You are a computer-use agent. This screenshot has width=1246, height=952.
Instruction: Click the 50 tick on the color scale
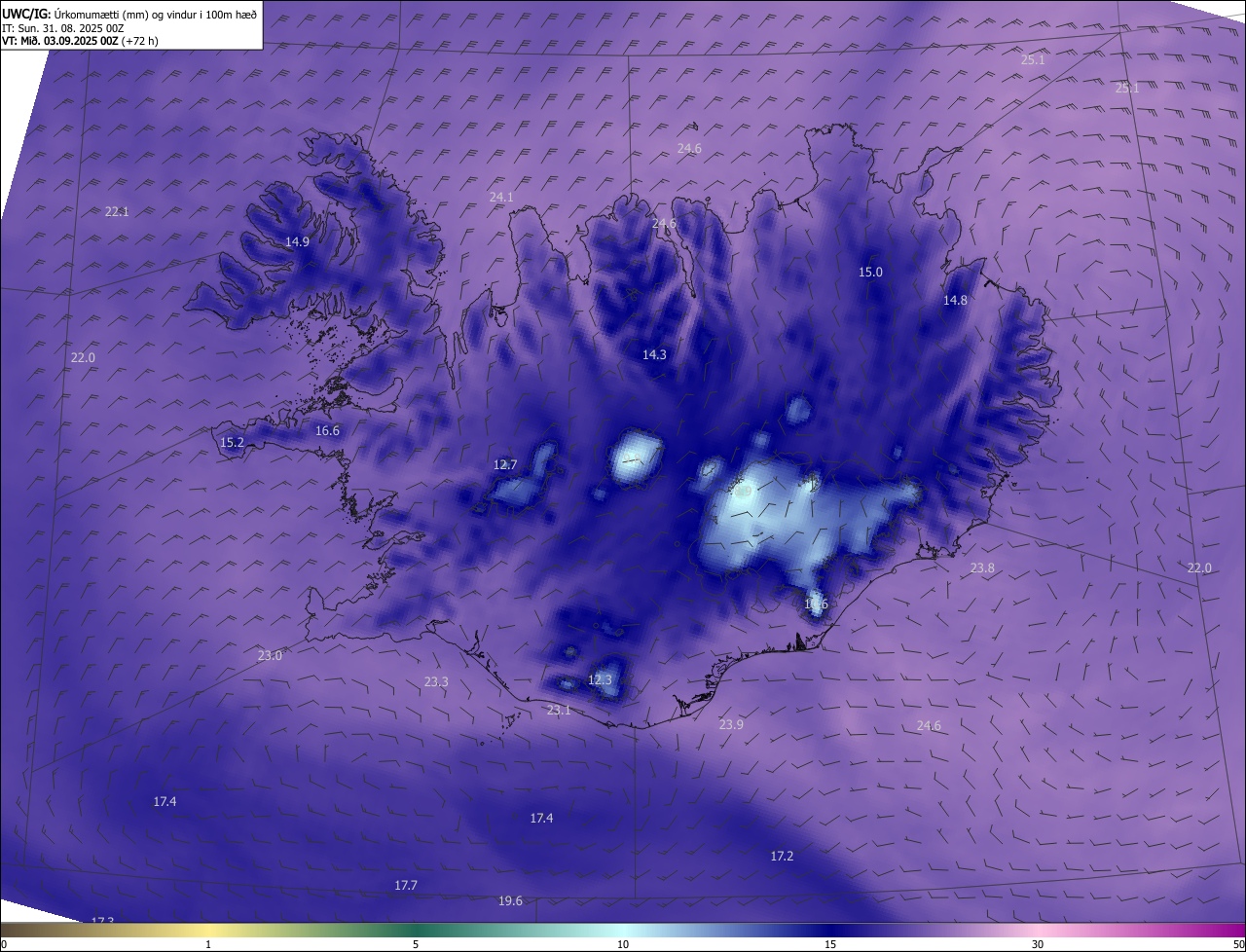[1238, 944]
